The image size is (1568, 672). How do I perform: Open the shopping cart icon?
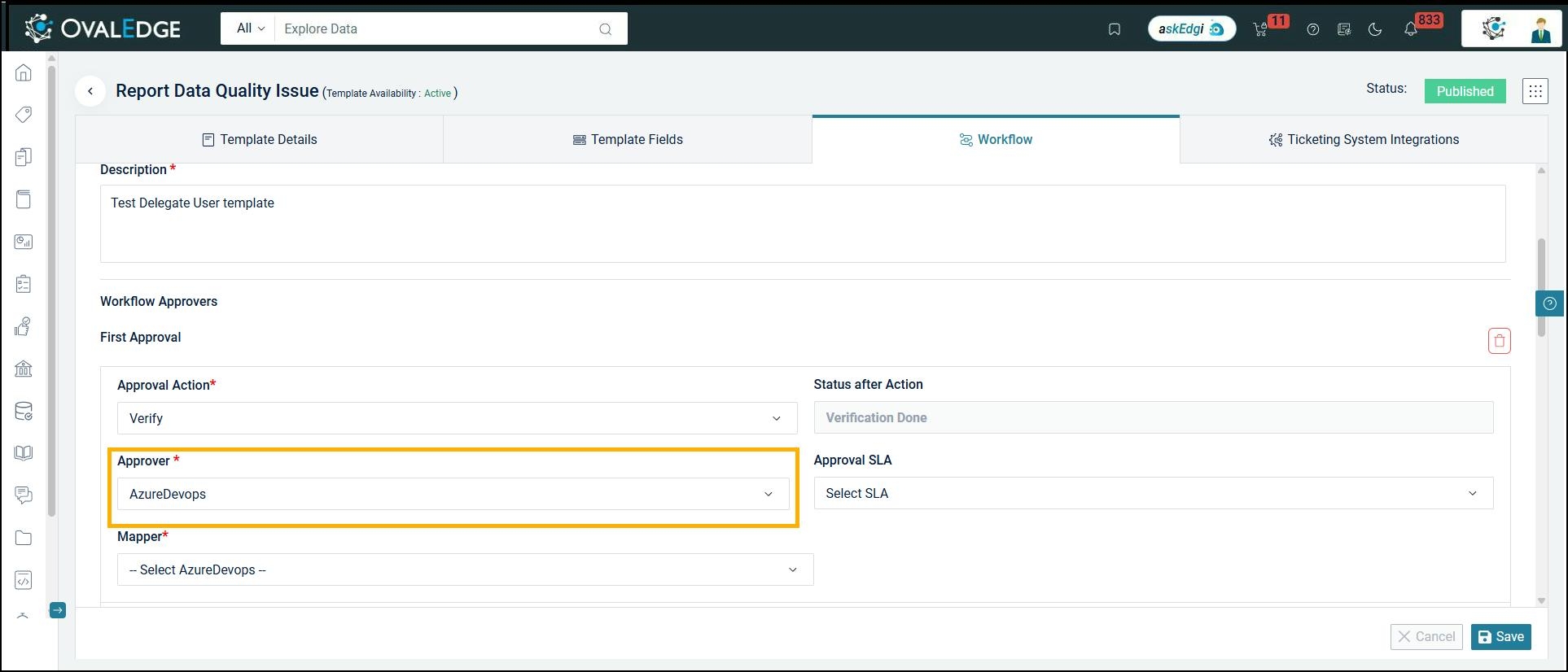(x=1260, y=30)
